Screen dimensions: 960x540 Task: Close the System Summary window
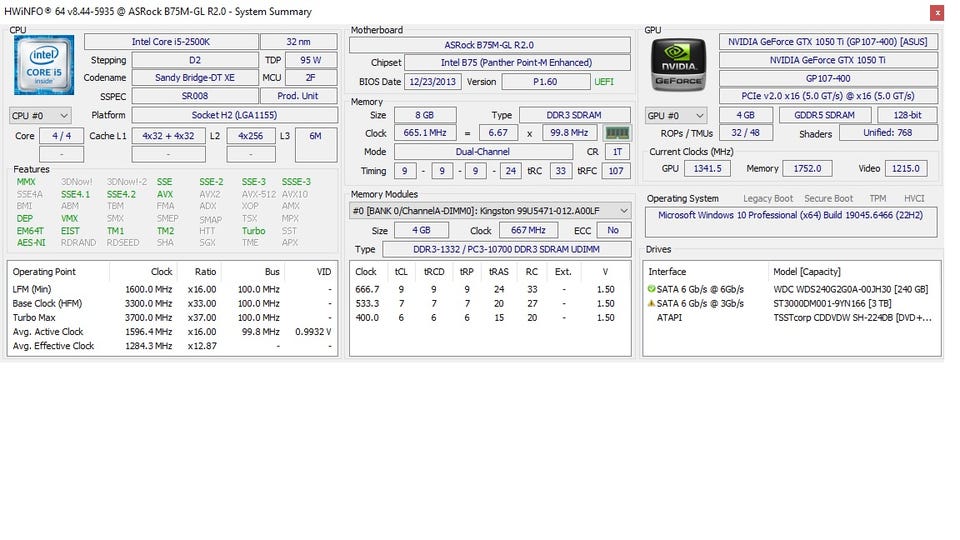coord(937,12)
